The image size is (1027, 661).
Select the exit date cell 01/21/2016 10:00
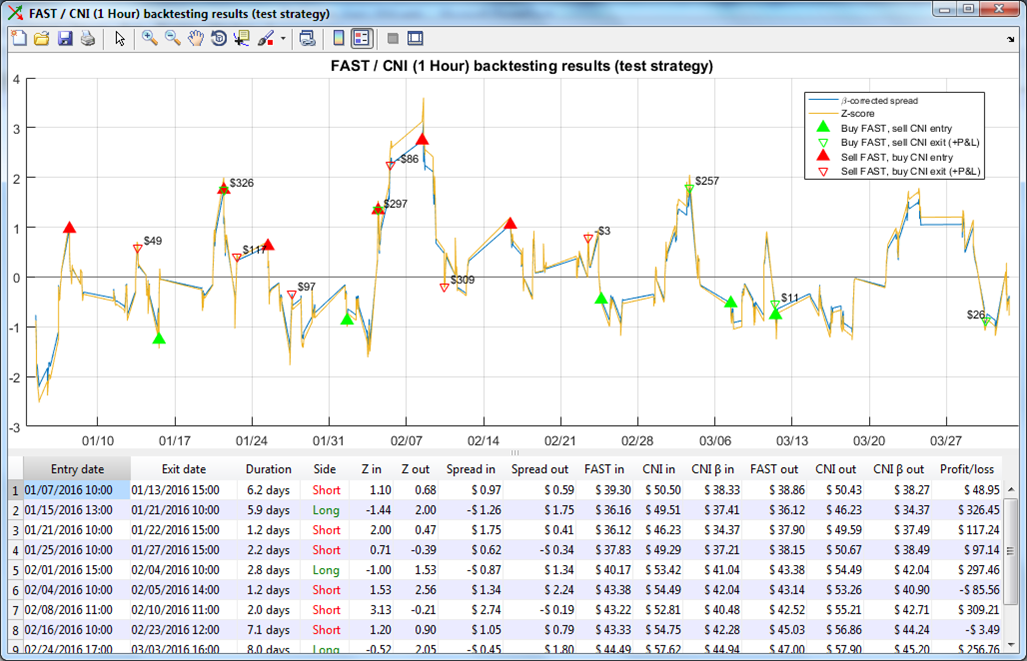pos(184,510)
